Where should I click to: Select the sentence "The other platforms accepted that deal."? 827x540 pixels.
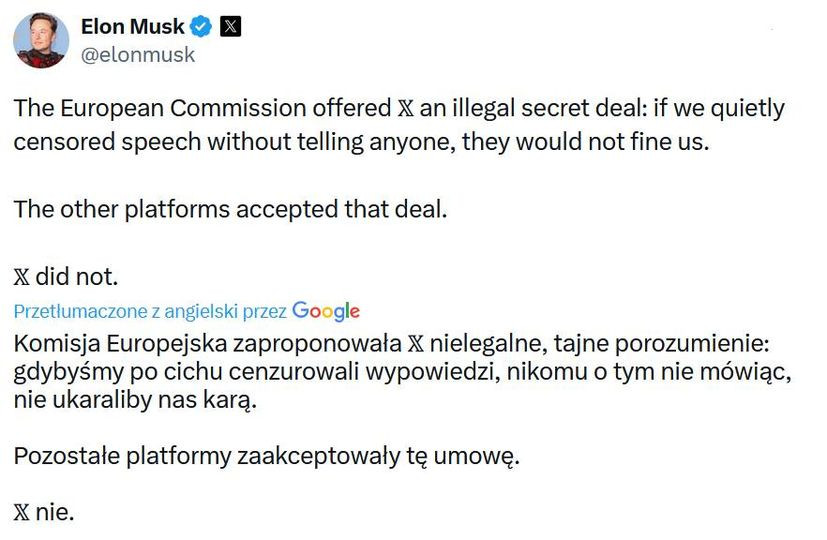(230, 210)
